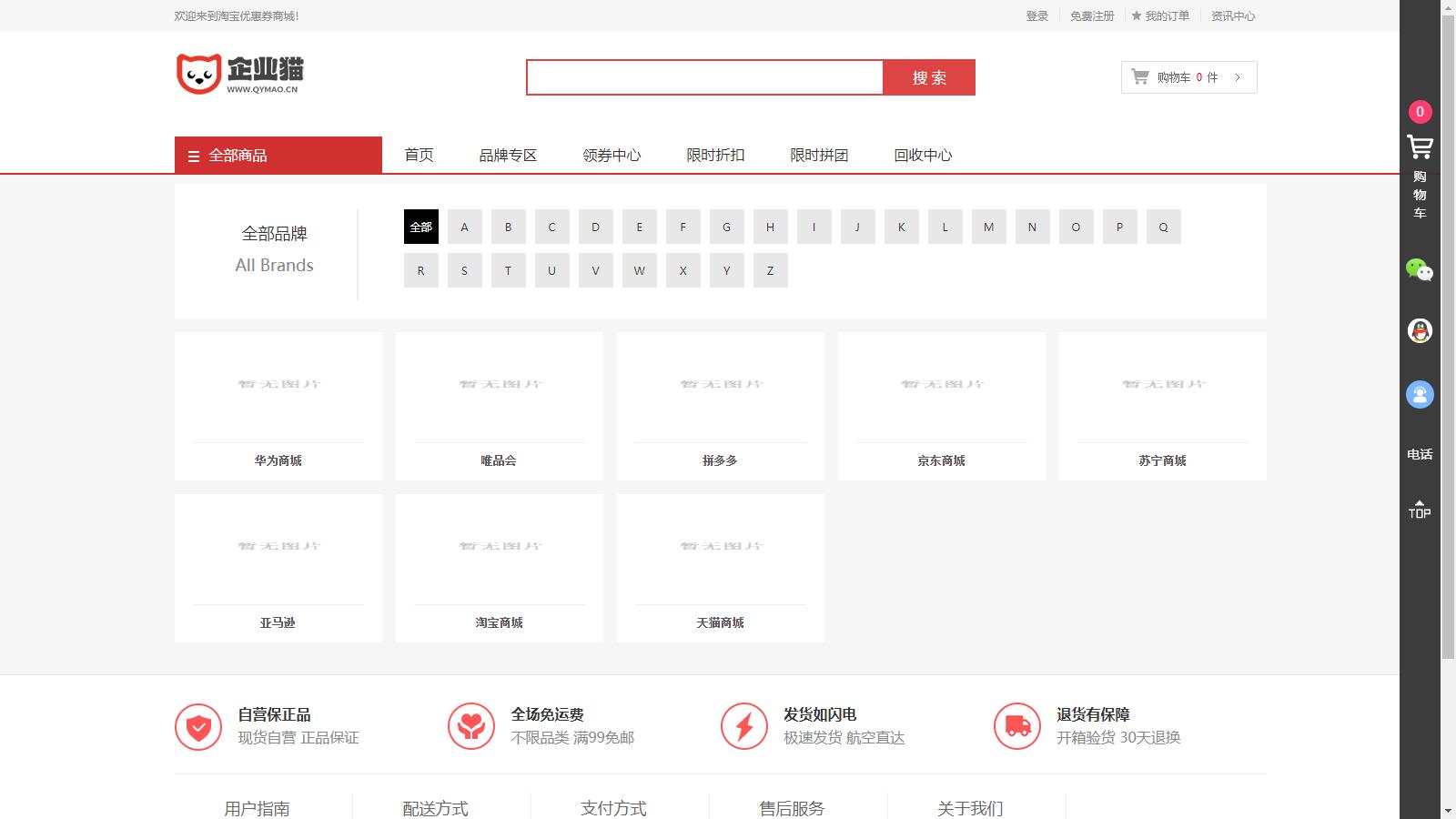Click the 免费注册 link
Viewport: 1456px width, 819px height.
click(1092, 15)
